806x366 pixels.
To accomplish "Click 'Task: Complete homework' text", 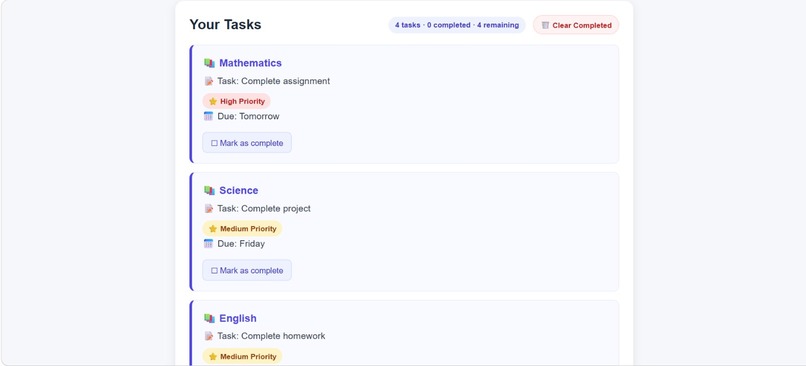I will pyautogui.click(x=271, y=336).
